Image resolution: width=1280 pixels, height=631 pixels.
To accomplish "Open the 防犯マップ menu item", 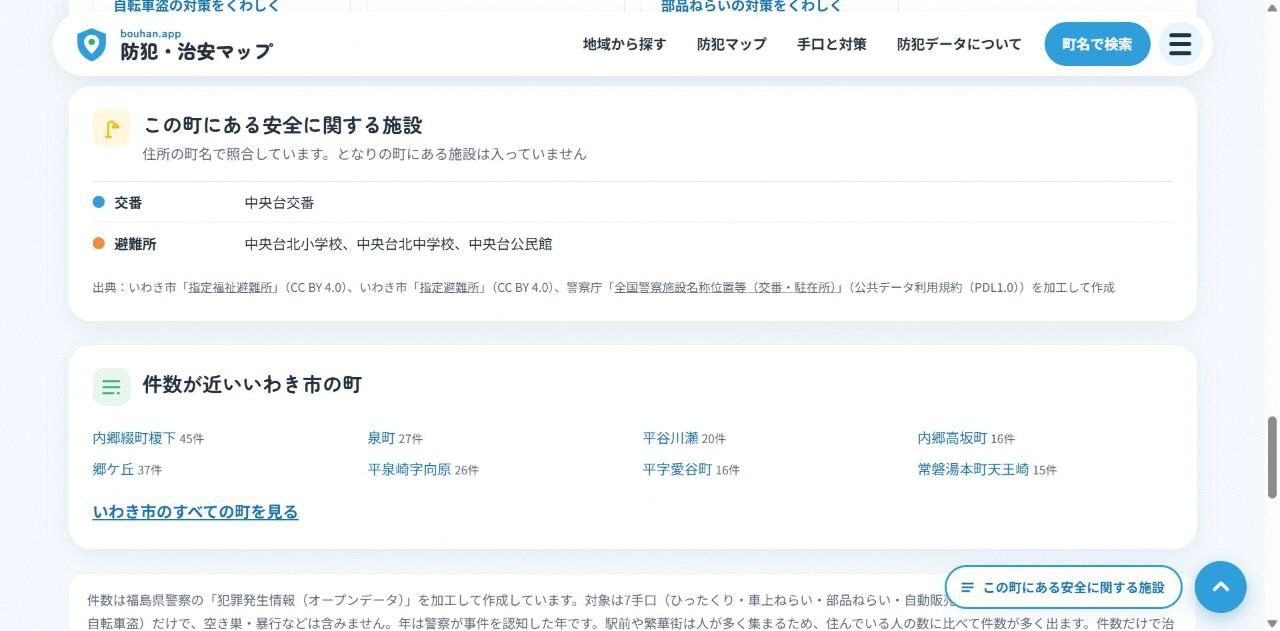I will (731, 44).
